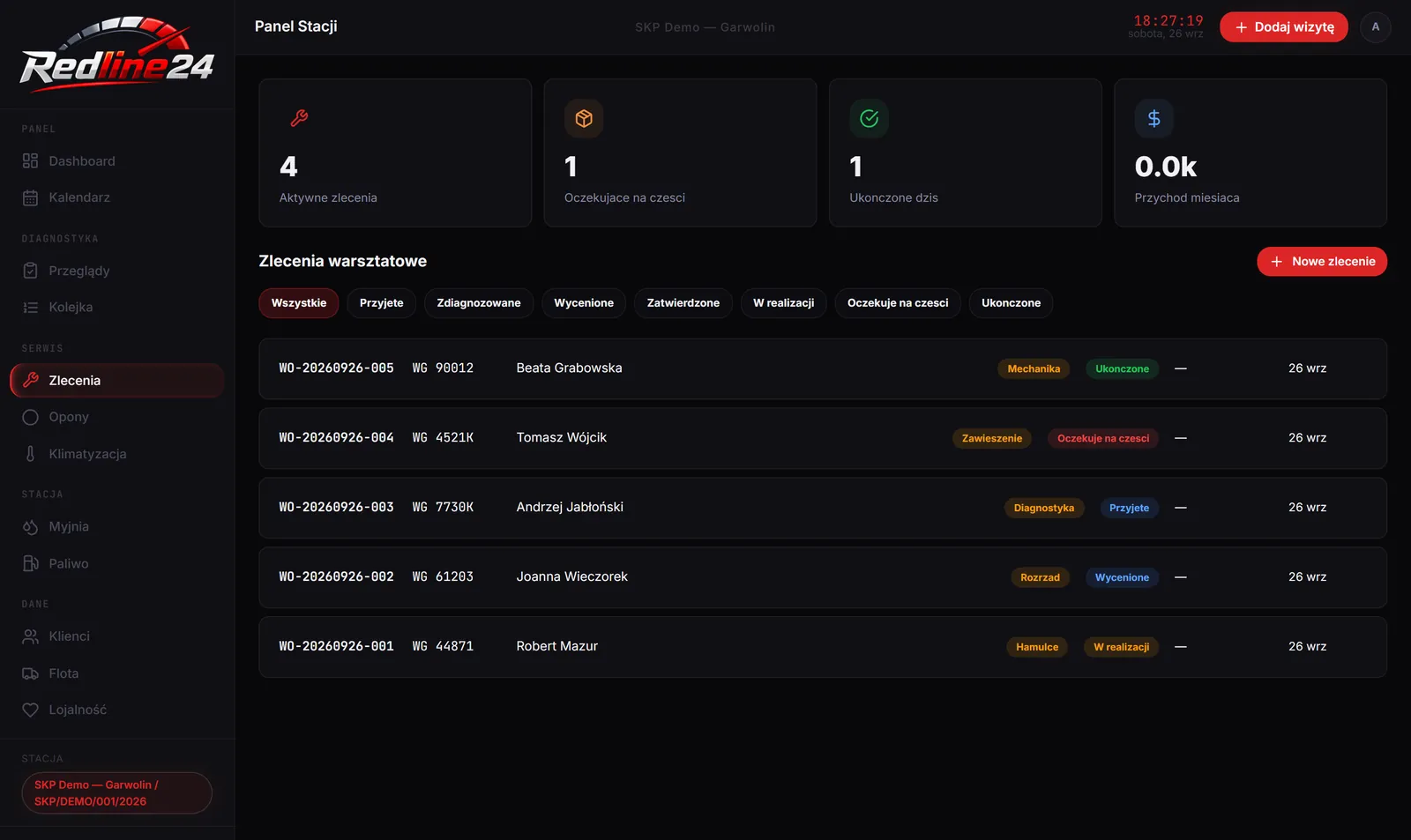This screenshot has width=1411, height=840.
Task: Open the Klienci people icon
Action: coord(30,636)
